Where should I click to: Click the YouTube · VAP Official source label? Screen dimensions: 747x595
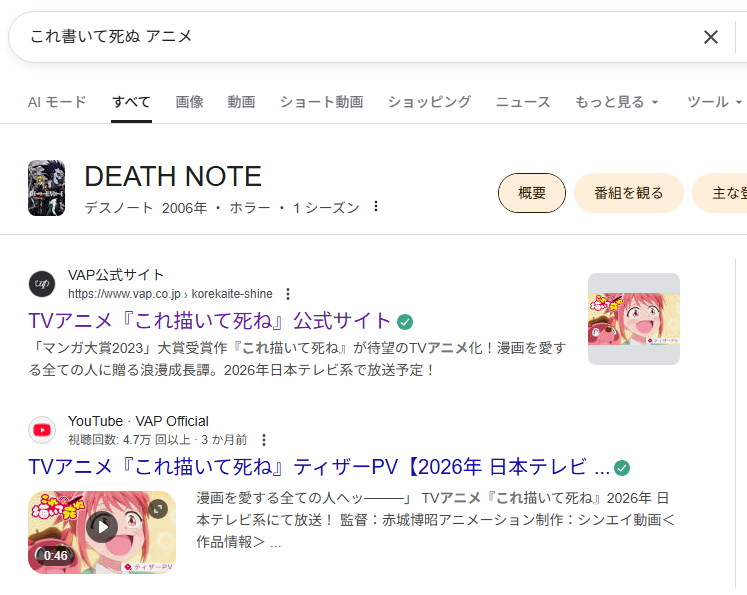[x=138, y=421]
